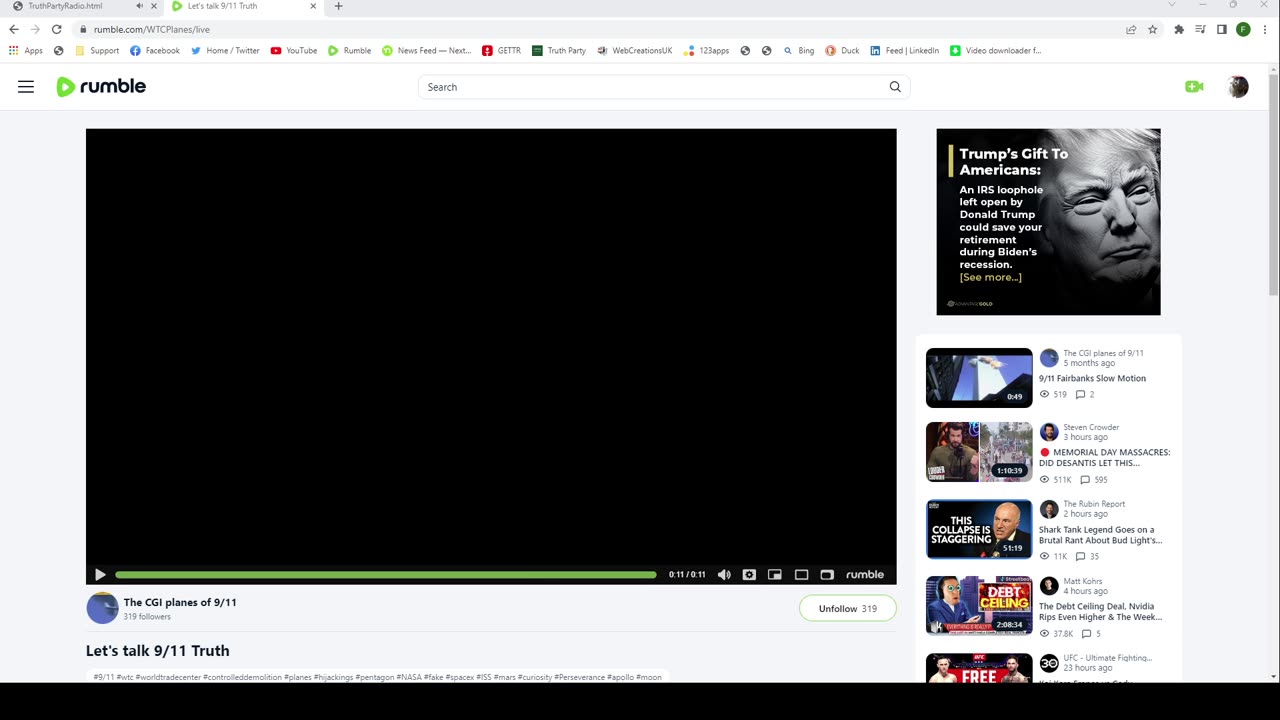Open Shark Tank Legend video title
This screenshot has height=720, width=1280.
pyautogui.click(x=1100, y=535)
